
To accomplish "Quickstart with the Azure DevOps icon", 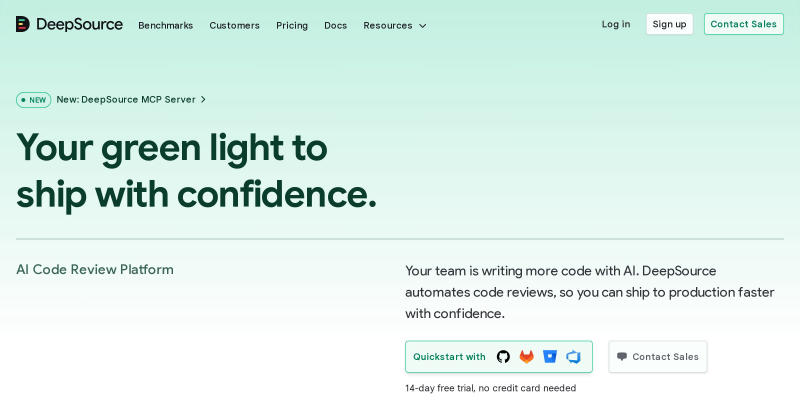I will (573, 357).
